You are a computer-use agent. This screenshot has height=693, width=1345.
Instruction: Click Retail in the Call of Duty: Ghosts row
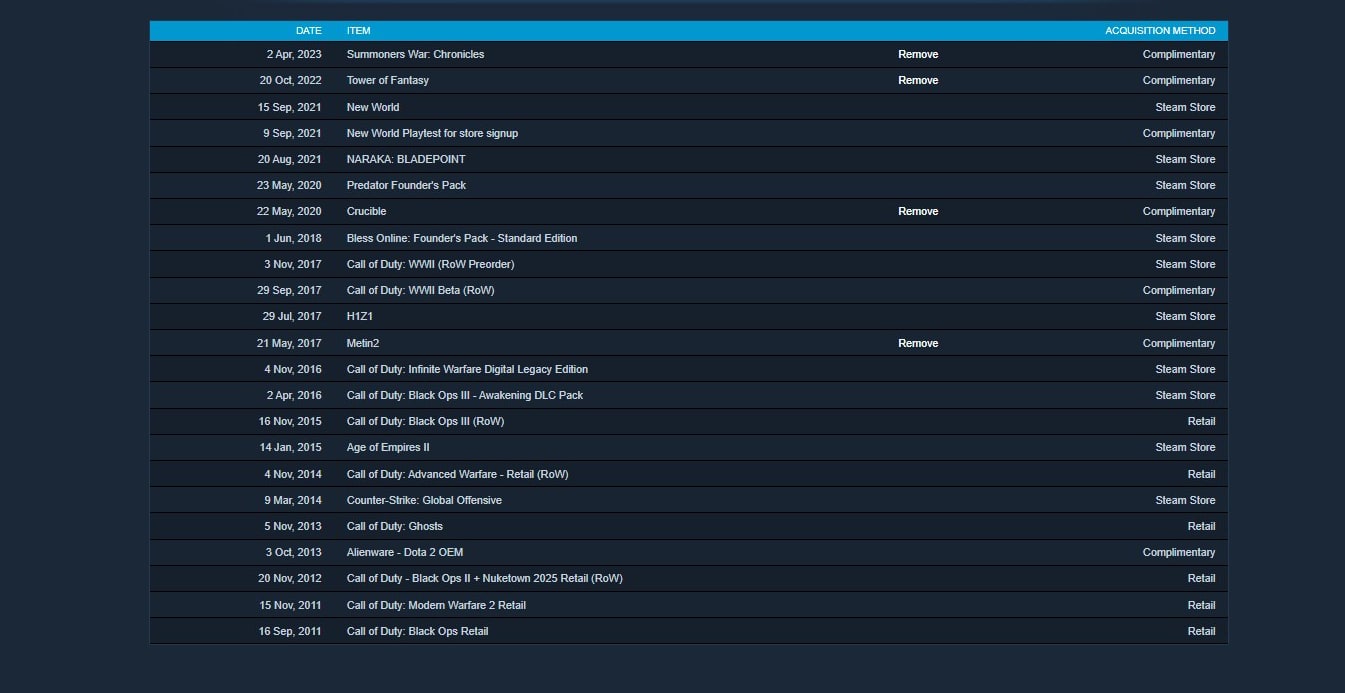click(1201, 526)
